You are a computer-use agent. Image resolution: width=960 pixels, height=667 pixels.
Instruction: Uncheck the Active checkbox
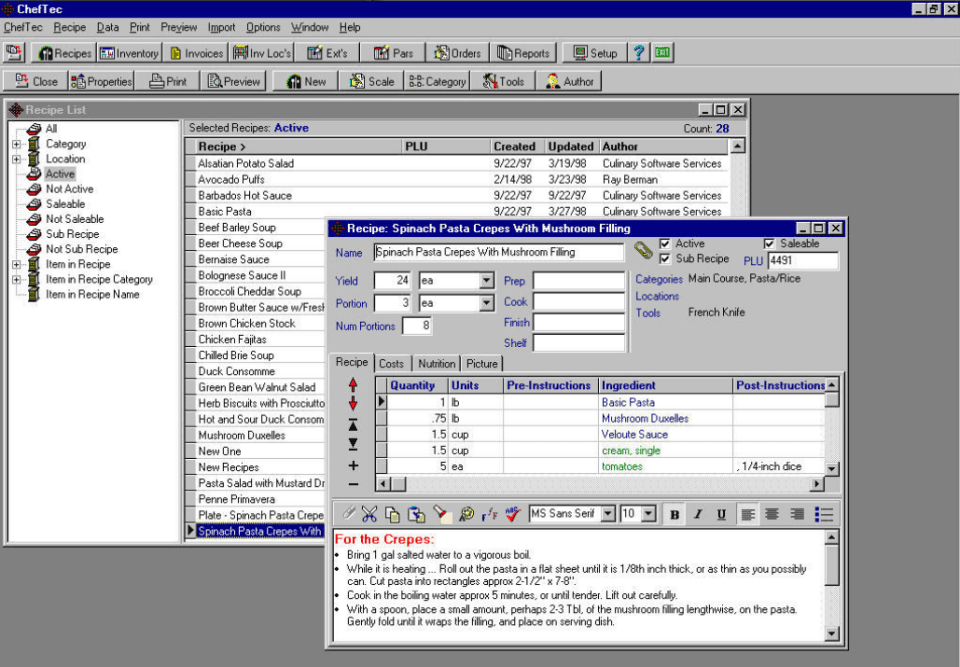(666, 244)
